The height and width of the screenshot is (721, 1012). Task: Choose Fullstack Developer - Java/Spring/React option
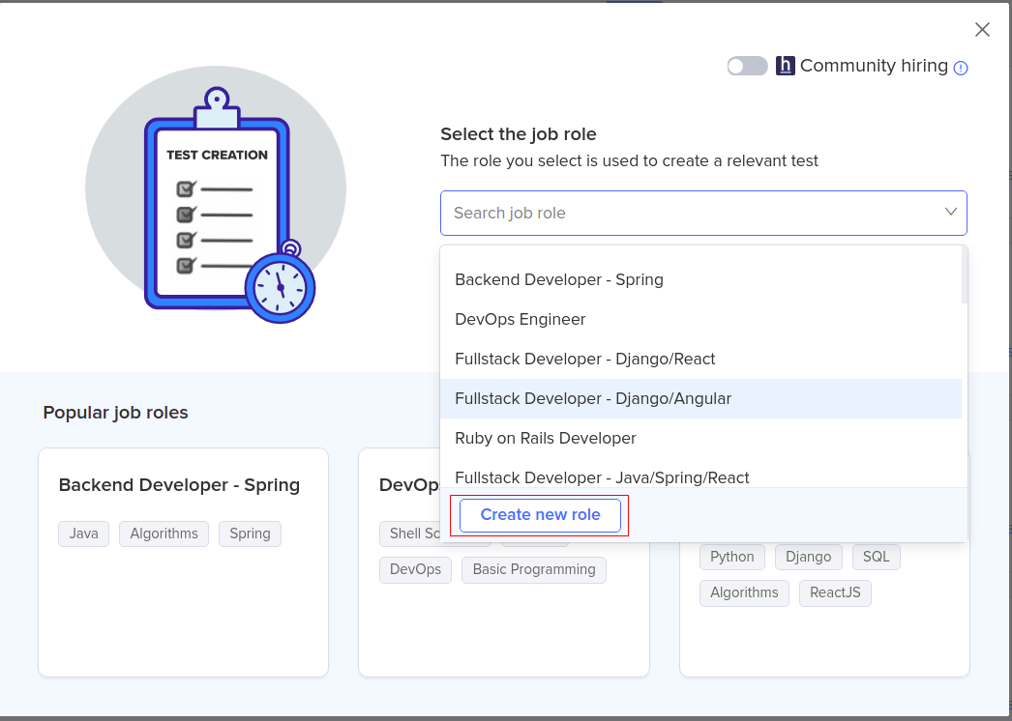602,477
